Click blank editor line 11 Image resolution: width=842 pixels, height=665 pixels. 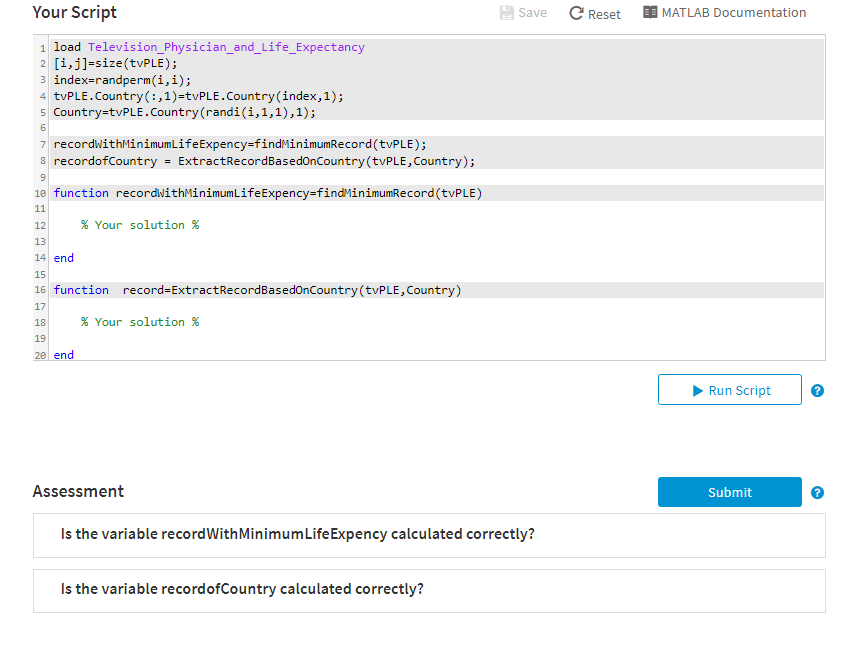[437, 208]
